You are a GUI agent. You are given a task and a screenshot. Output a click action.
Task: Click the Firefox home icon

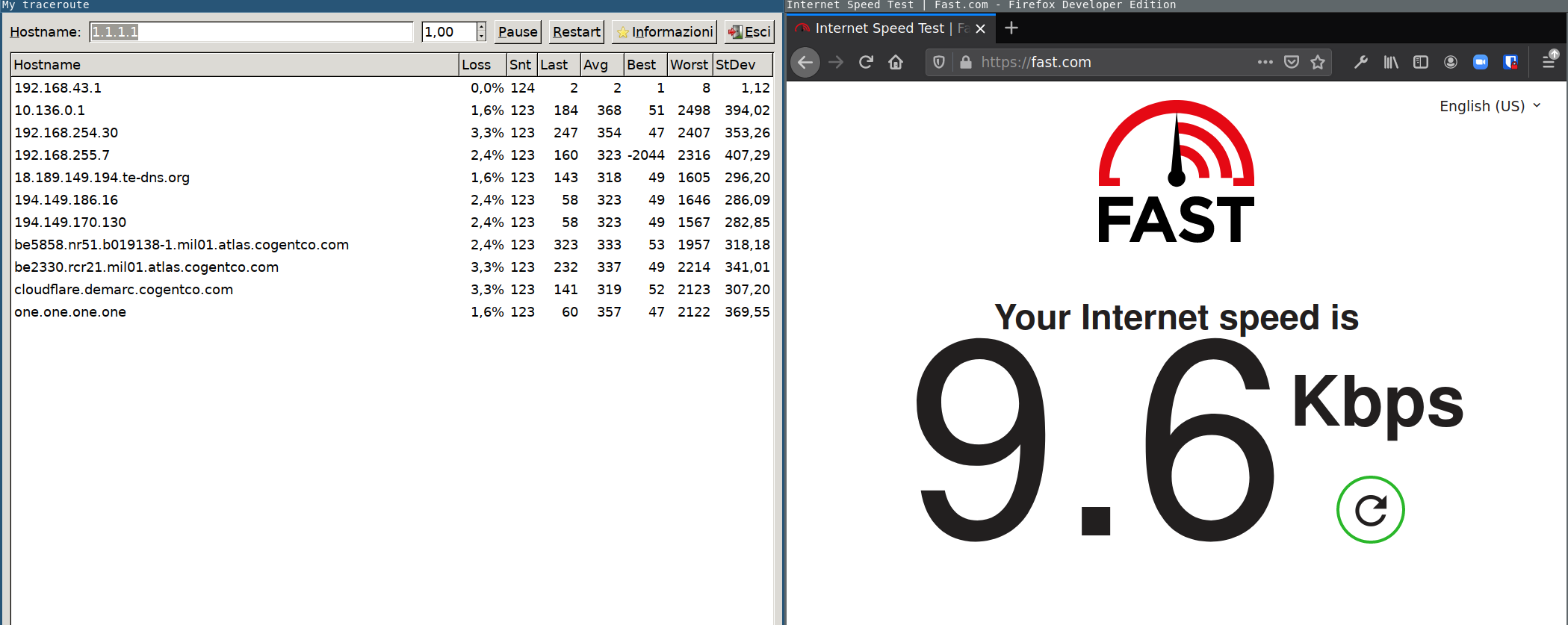point(896,62)
